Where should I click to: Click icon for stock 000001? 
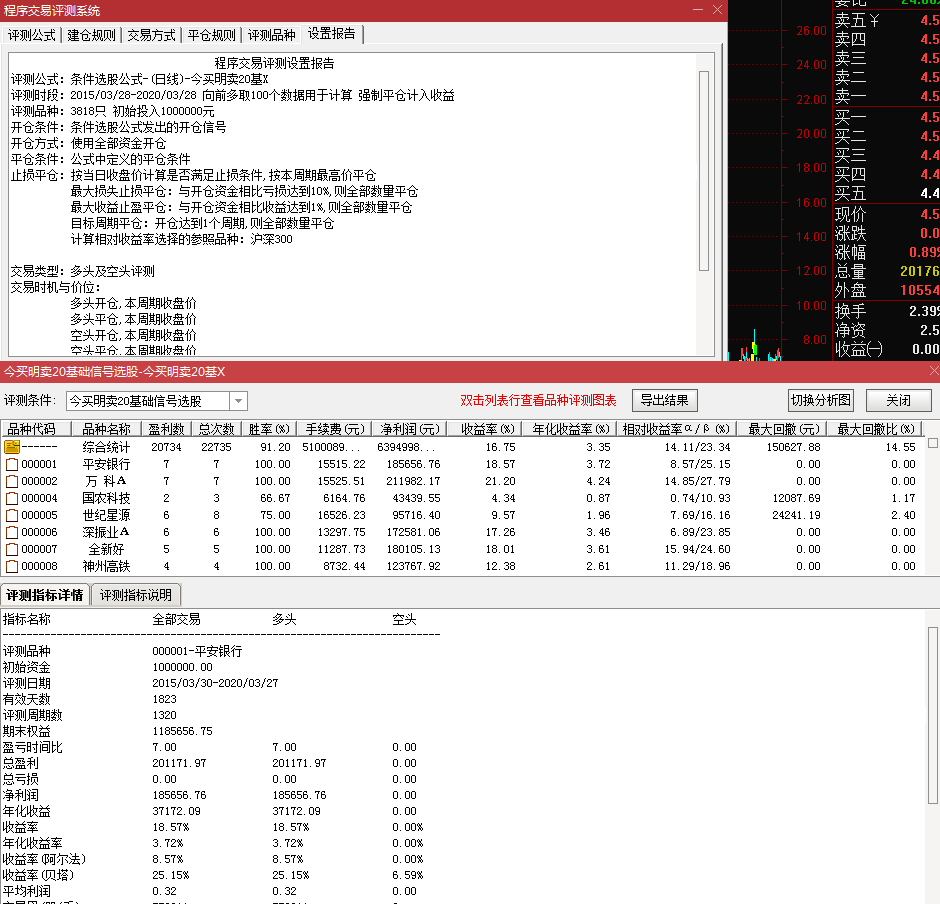pos(12,464)
